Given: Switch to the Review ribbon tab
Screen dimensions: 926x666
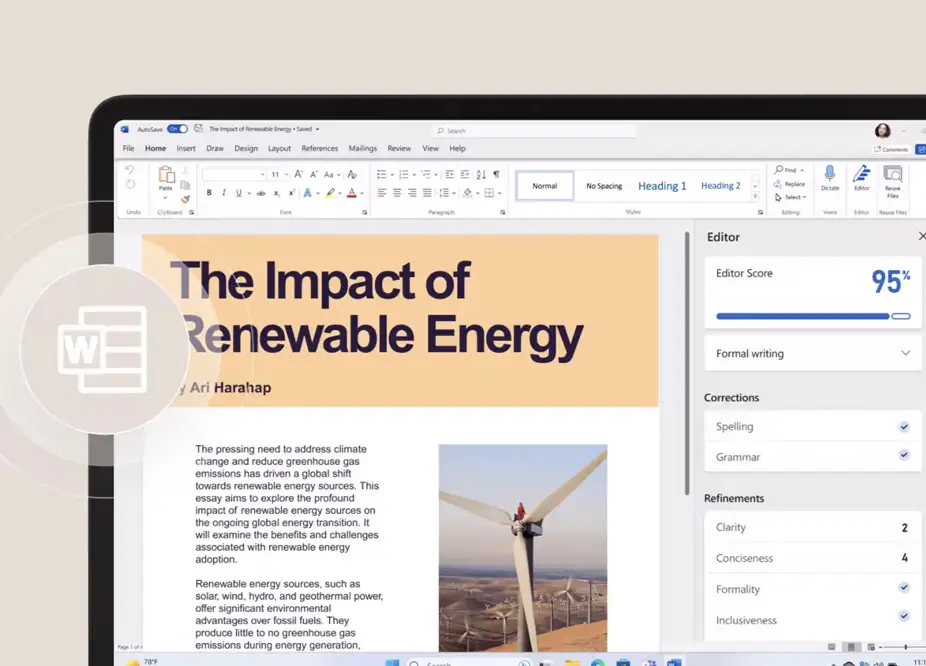Looking at the screenshot, I should pyautogui.click(x=399, y=148).
